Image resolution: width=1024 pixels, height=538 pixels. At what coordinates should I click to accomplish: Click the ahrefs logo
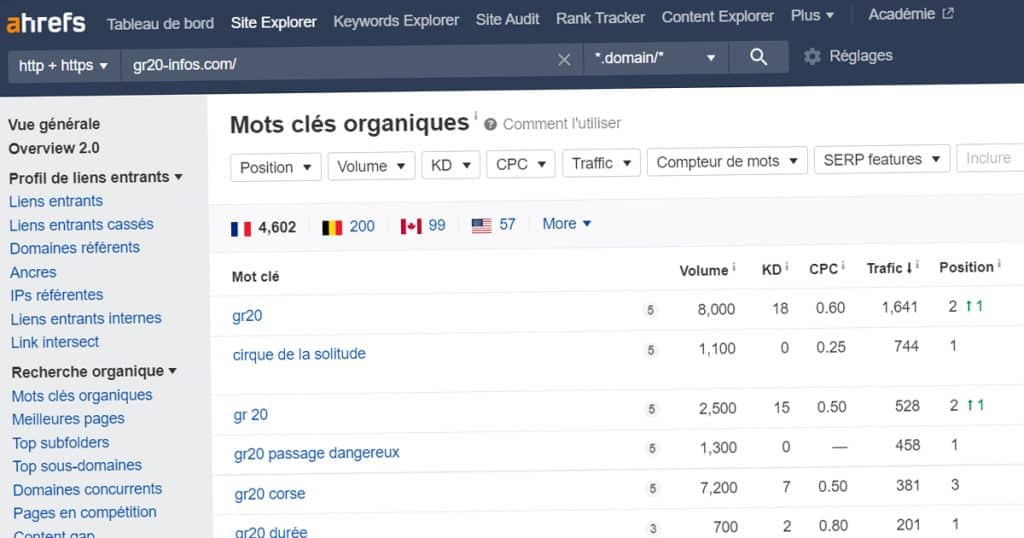coord(46,23)
